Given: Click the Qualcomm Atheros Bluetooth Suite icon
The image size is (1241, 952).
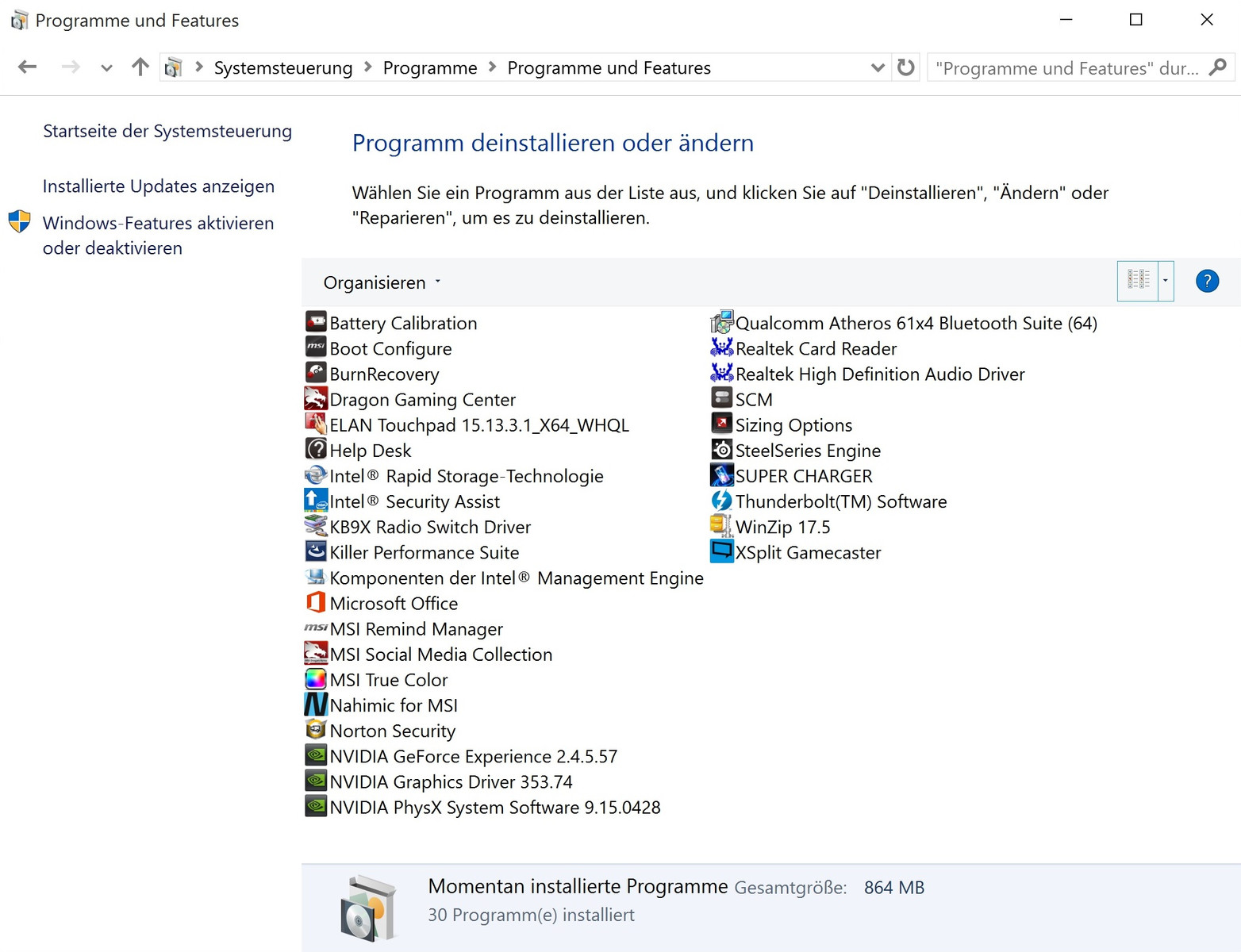Looking at the screenshot, I should pos(722,322).
